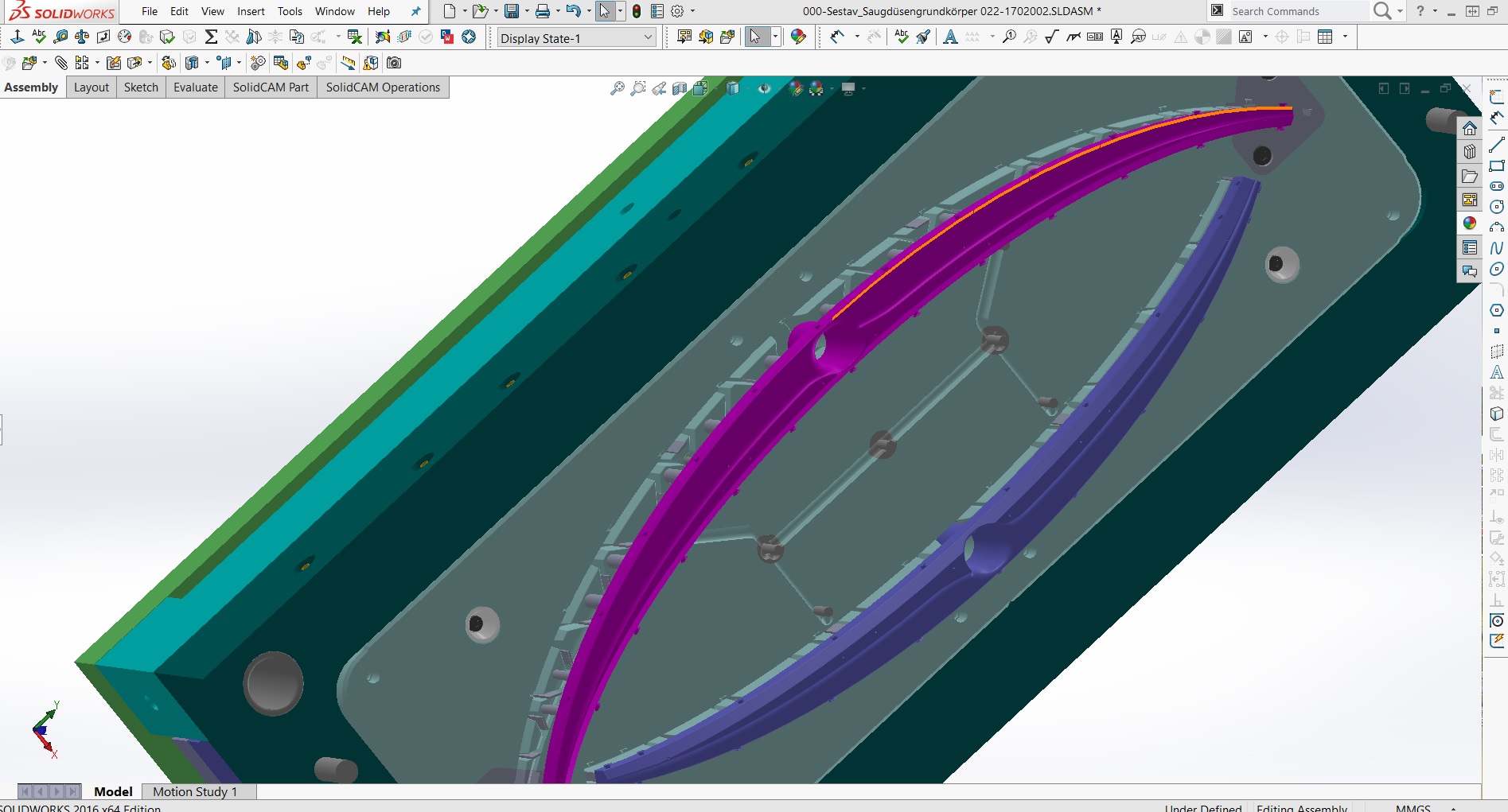
Task: Switch to the SolidCAM Operations tab
Action: tap(383, 87)
